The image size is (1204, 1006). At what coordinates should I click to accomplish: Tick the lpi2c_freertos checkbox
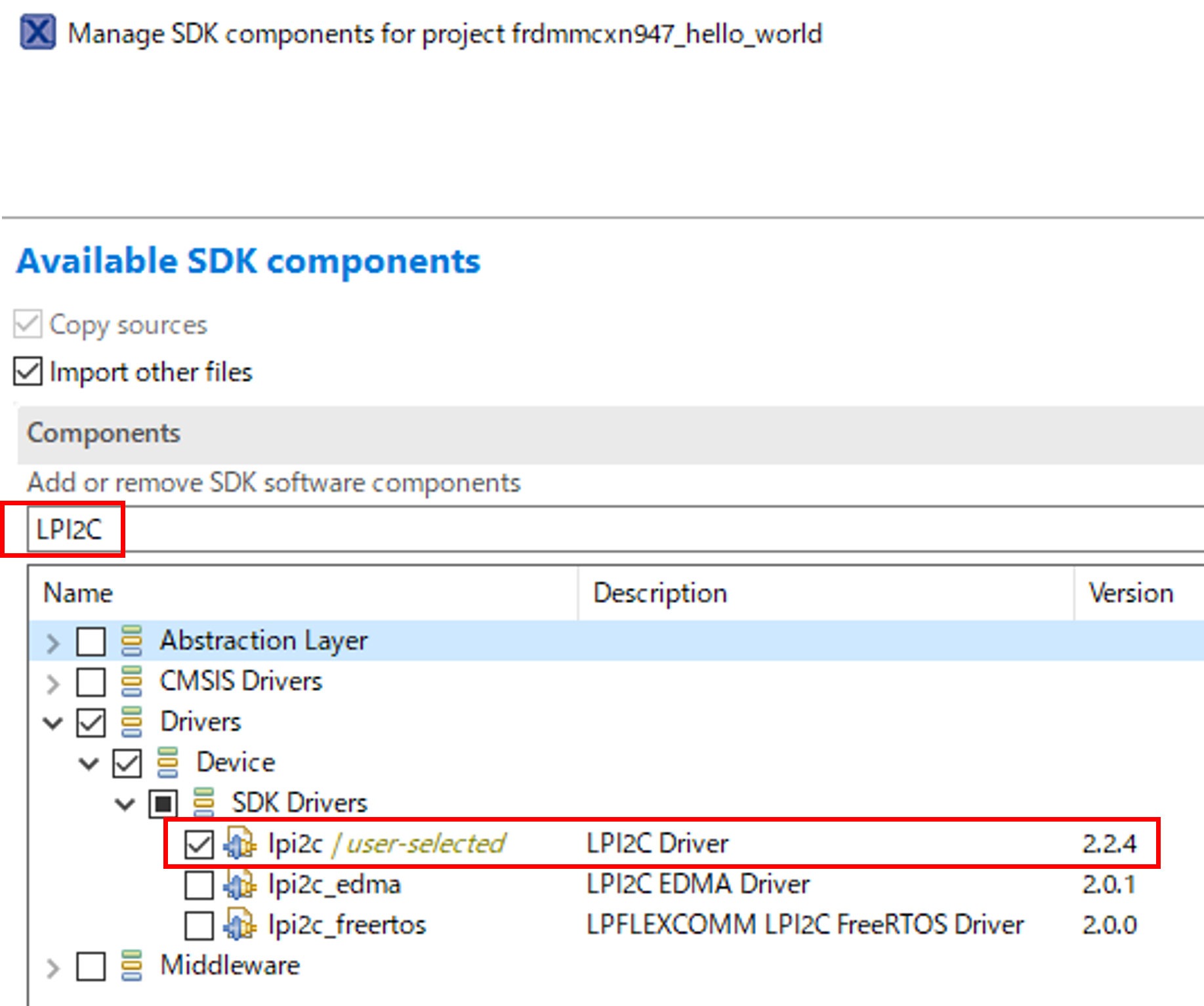[x=199, y=925]
